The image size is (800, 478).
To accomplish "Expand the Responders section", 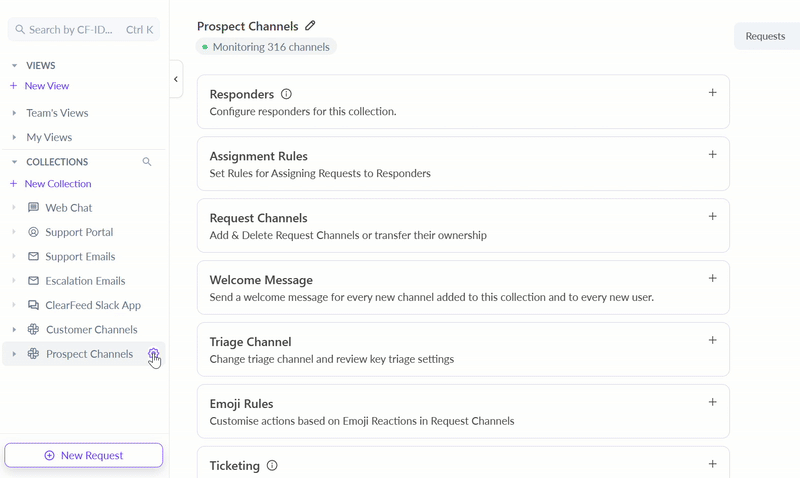I will coord(712,93).
